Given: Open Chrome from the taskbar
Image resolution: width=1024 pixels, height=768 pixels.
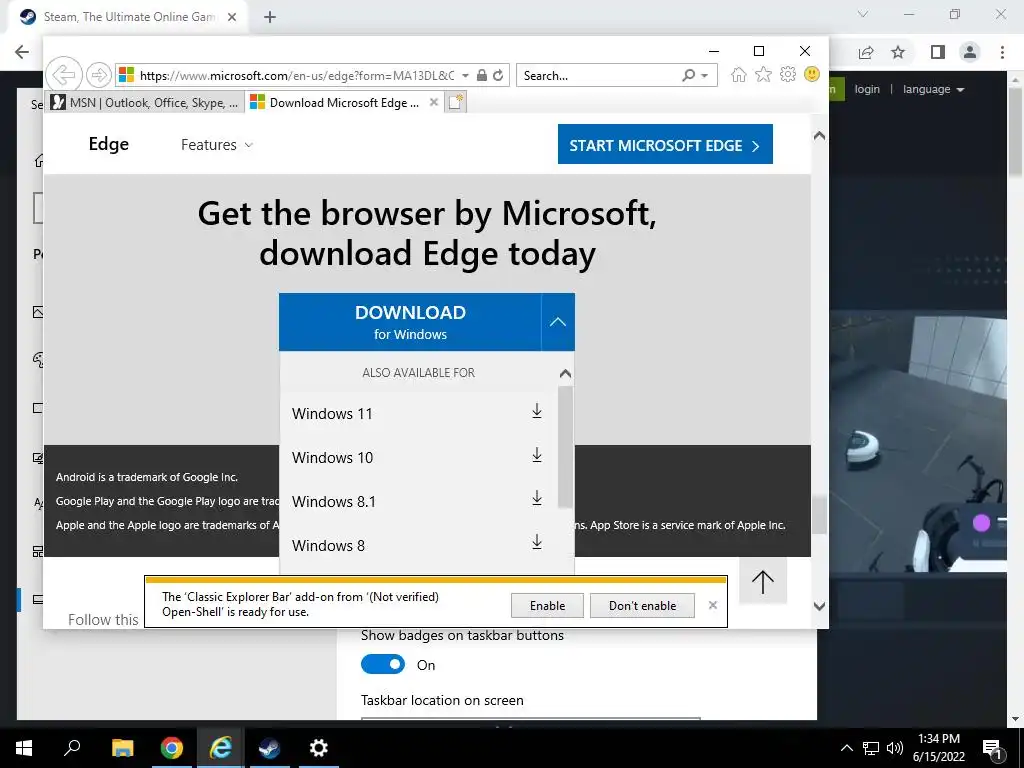Looking at the screenshot, I should point(172,748).
